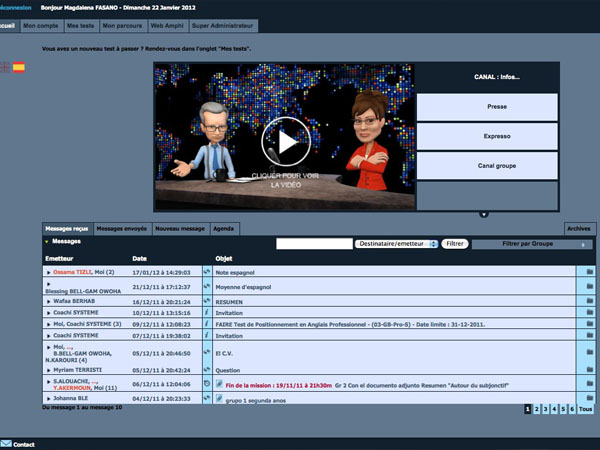Play the news anchor video

point(286,142)
